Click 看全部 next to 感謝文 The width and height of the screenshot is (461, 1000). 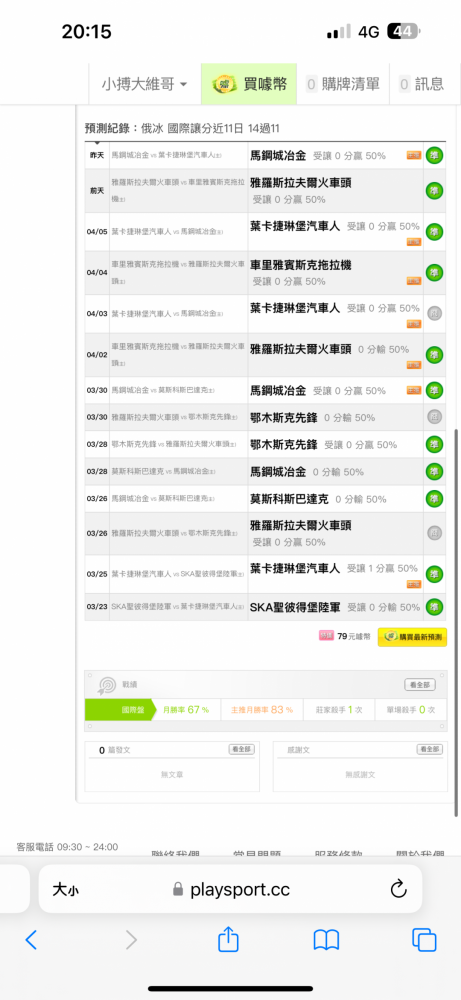point(430,749)
